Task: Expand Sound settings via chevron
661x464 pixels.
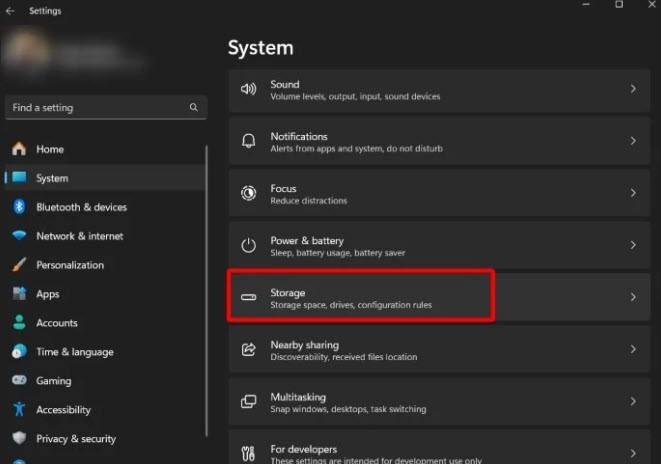Action: (633, 89)
